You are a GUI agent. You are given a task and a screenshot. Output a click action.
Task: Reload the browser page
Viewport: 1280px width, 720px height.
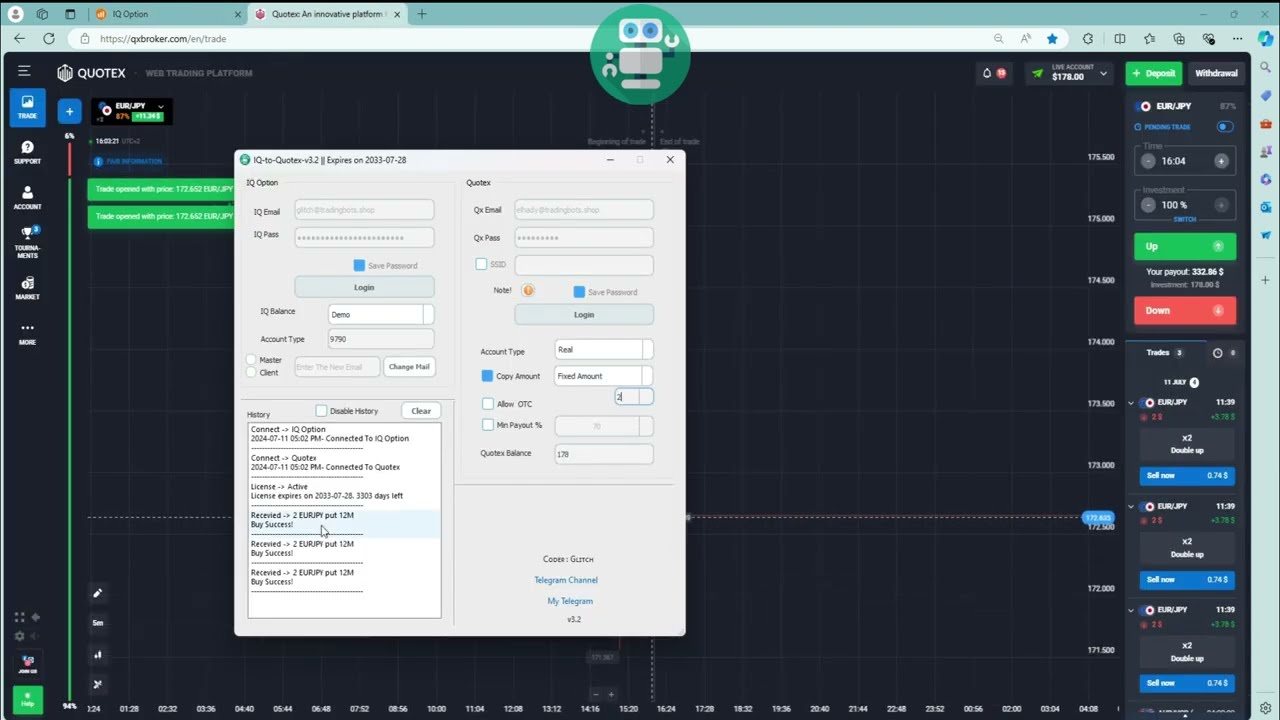tap(49, 39)
